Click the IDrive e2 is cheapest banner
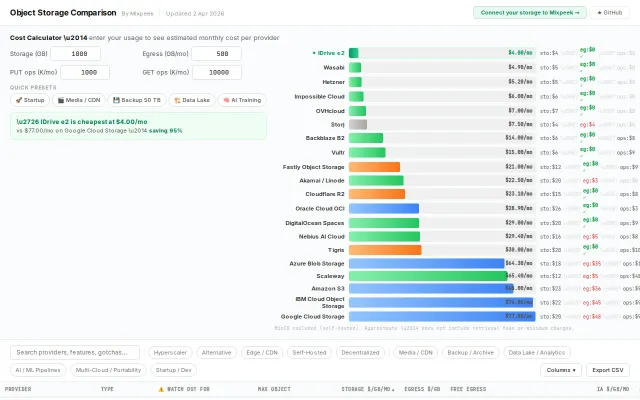Viewport: 640px width, 400px height. coord(138,126)
